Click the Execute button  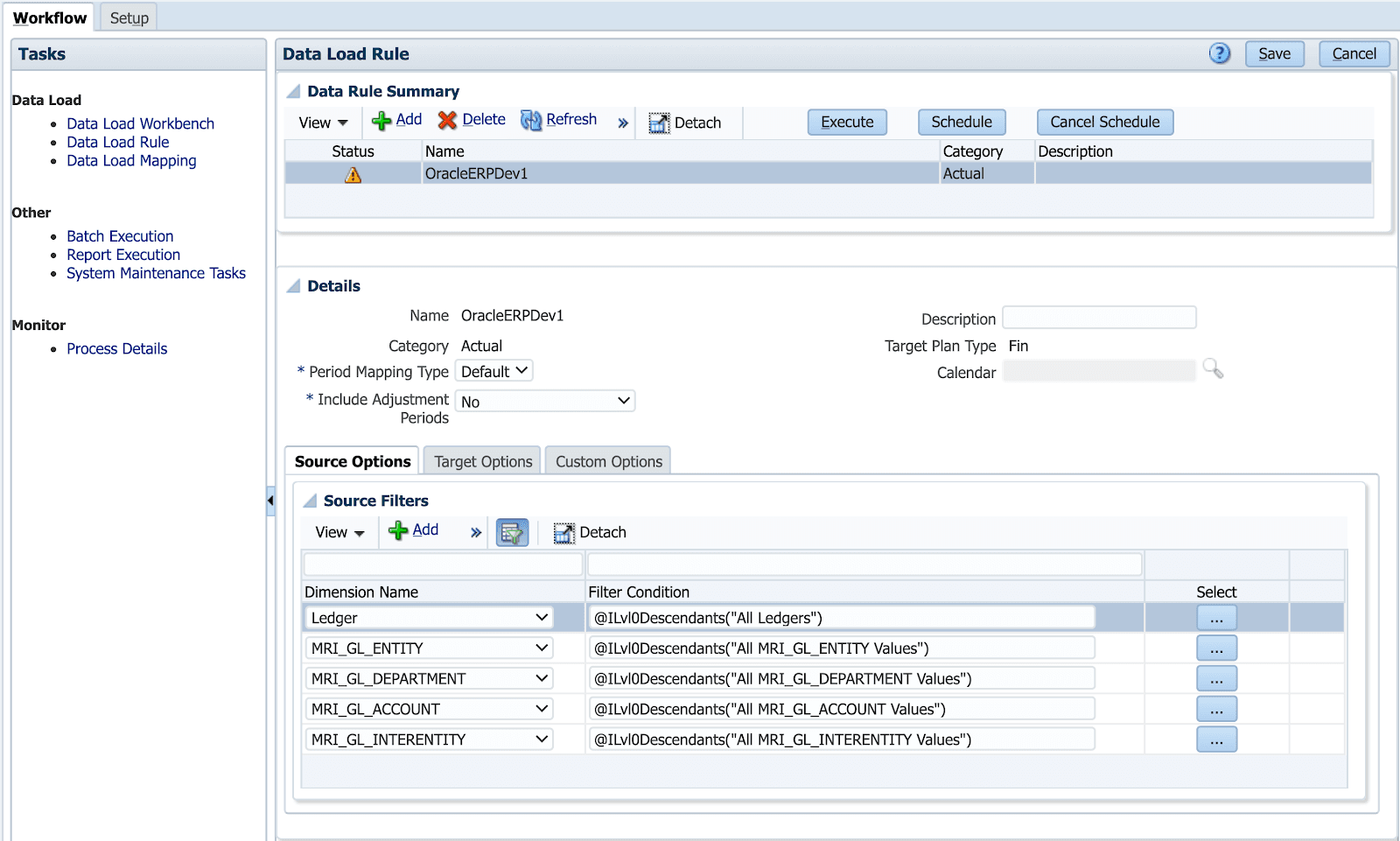point(846,122)
